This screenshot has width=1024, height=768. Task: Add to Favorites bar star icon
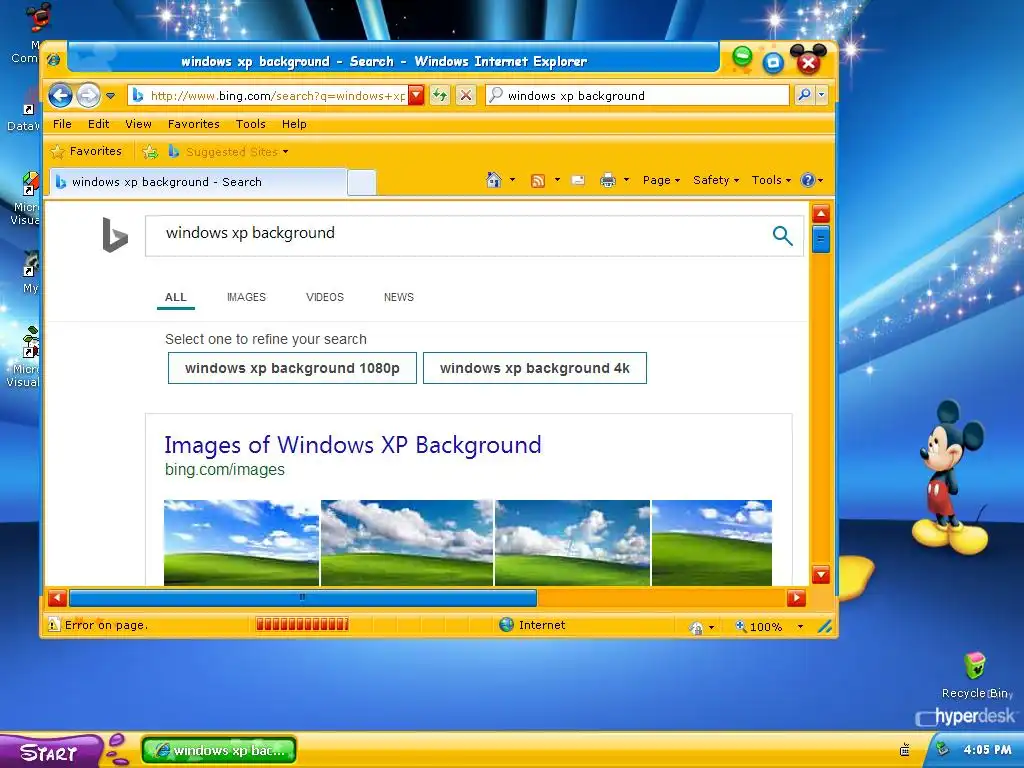point(150,152)
